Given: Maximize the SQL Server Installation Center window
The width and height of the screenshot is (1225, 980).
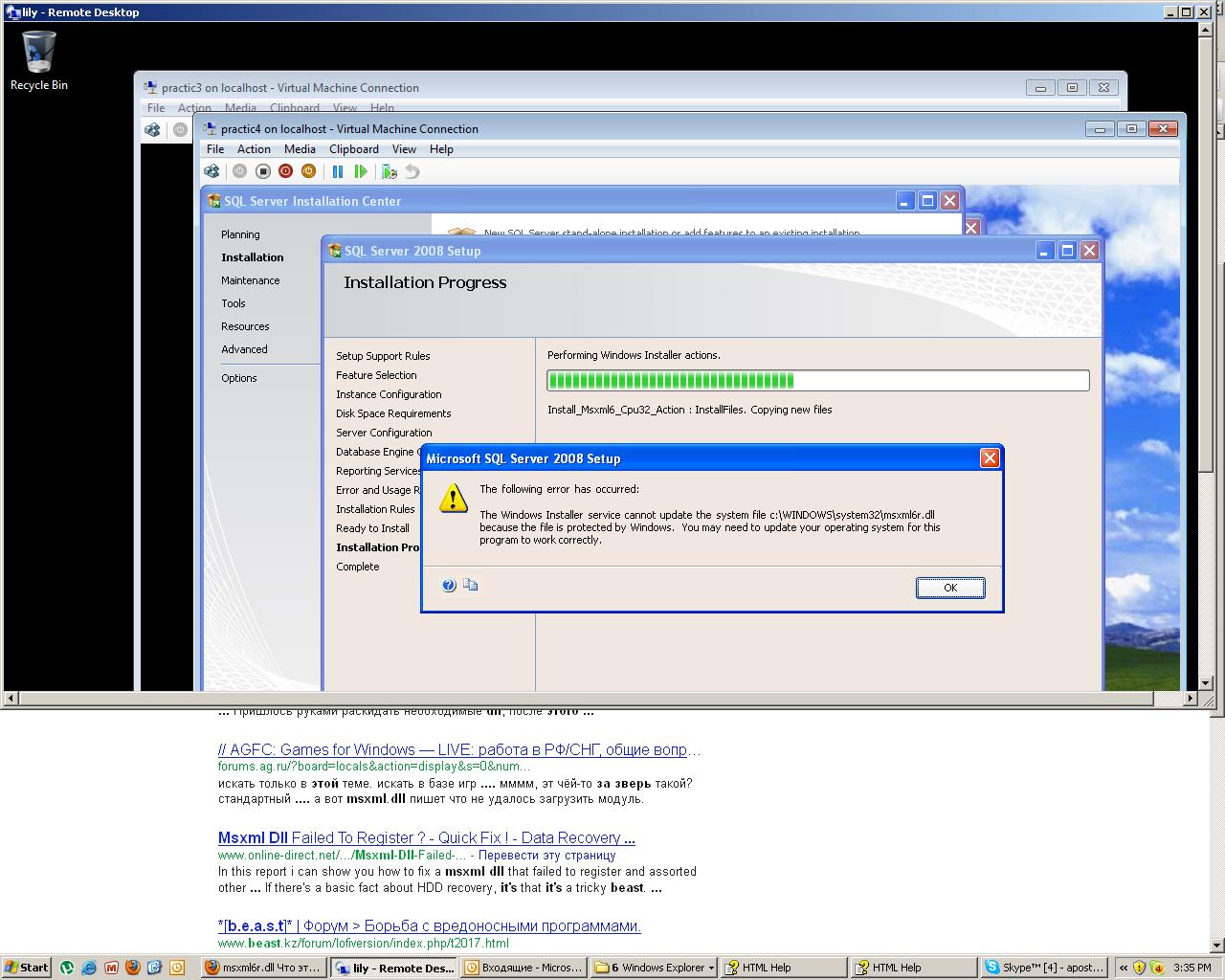Looking at the screenshot, I should pyautogui.click(x=927, y=200).
